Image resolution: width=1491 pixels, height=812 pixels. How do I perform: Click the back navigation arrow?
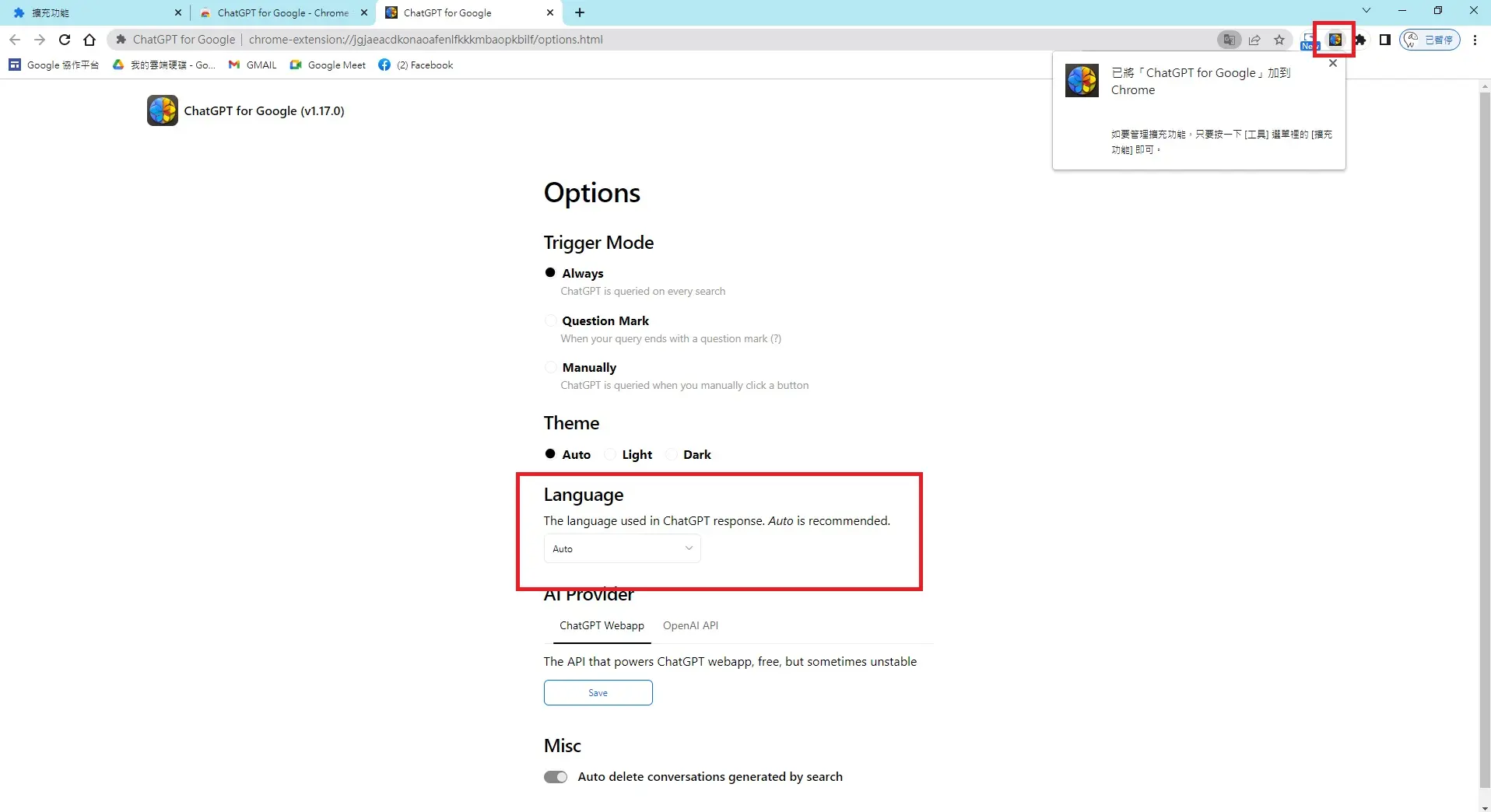pyautogui.click(x=15, y=40)
